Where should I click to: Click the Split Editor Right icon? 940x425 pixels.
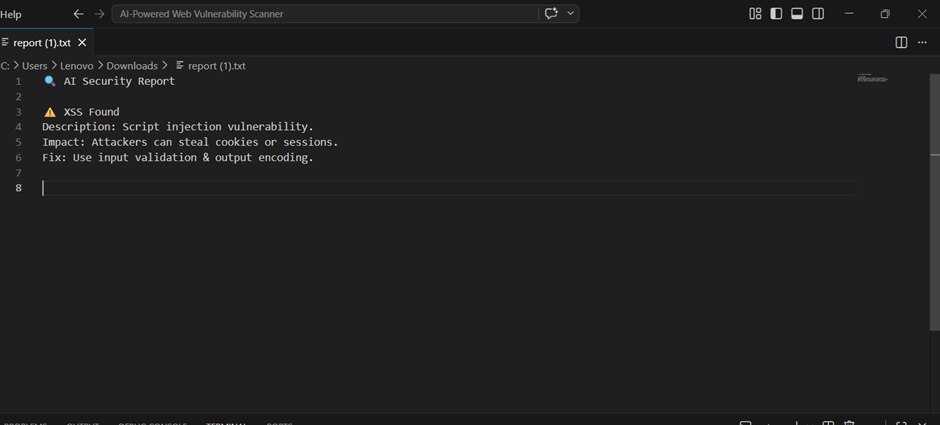point(901,43)
